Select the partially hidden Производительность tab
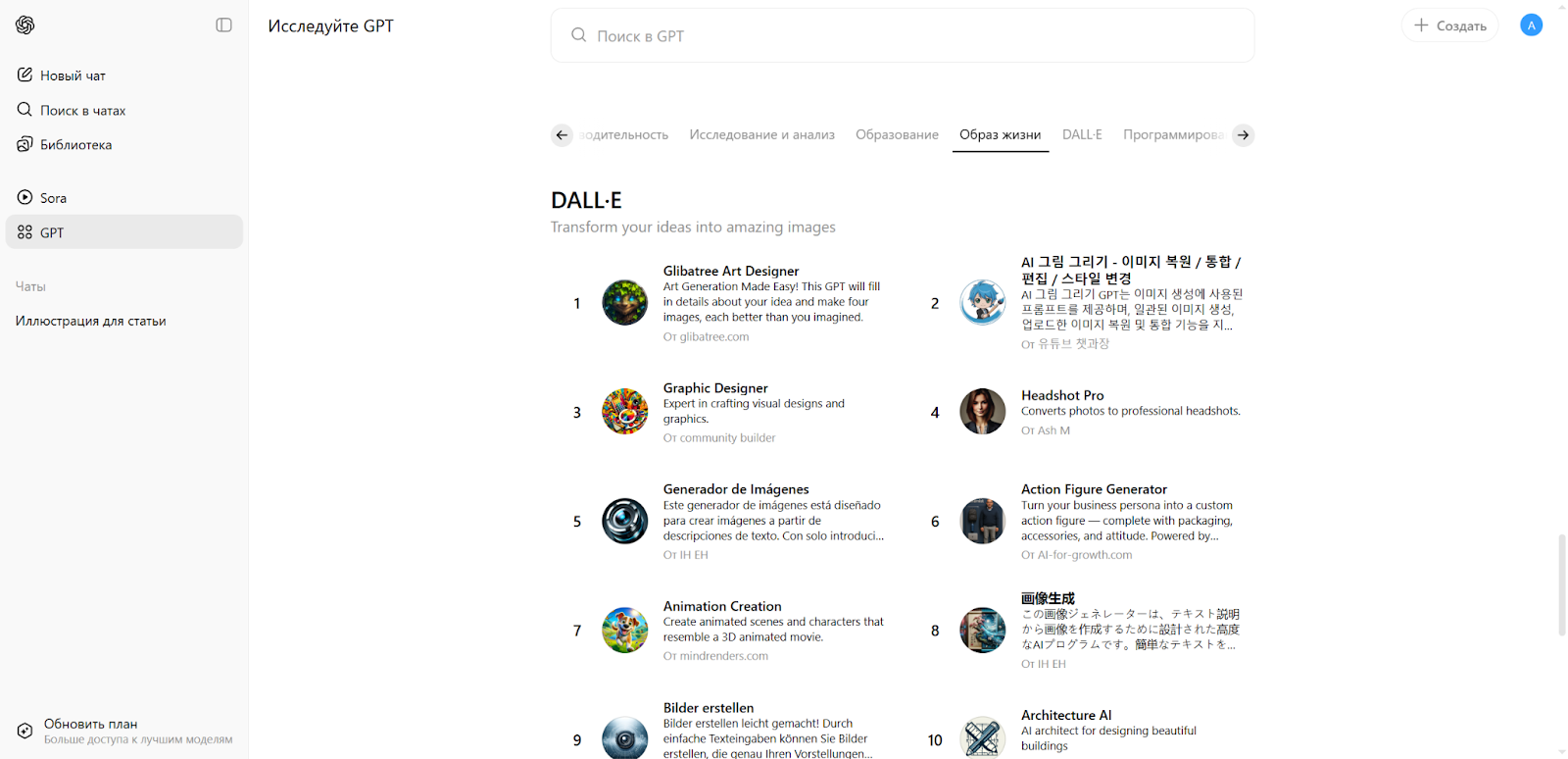Image resolution: width=1568 pixels, height=759 pixels. (x=623, y=134)
